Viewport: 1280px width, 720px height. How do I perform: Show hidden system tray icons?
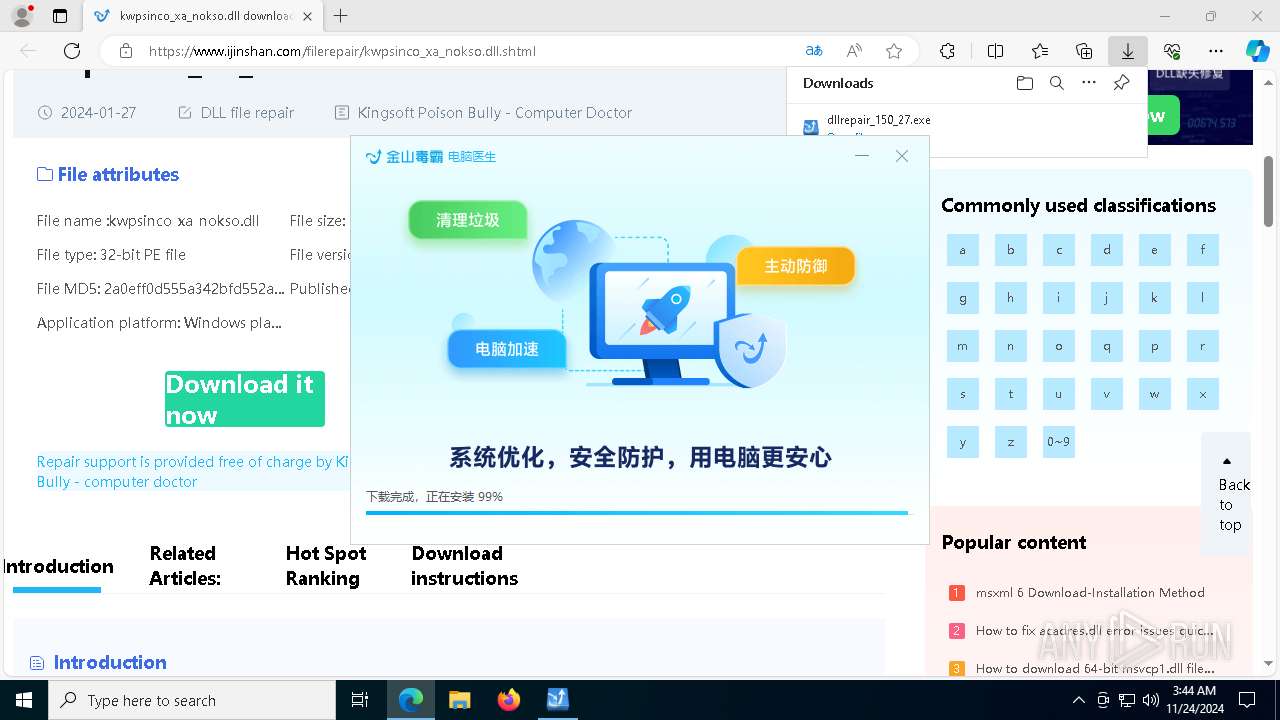(x=1078, y=700)
